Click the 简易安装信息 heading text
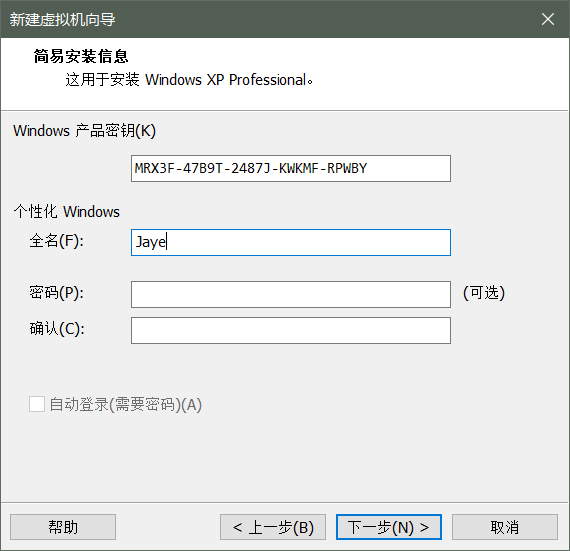This screenshot has height=551, width=570. 81,56
